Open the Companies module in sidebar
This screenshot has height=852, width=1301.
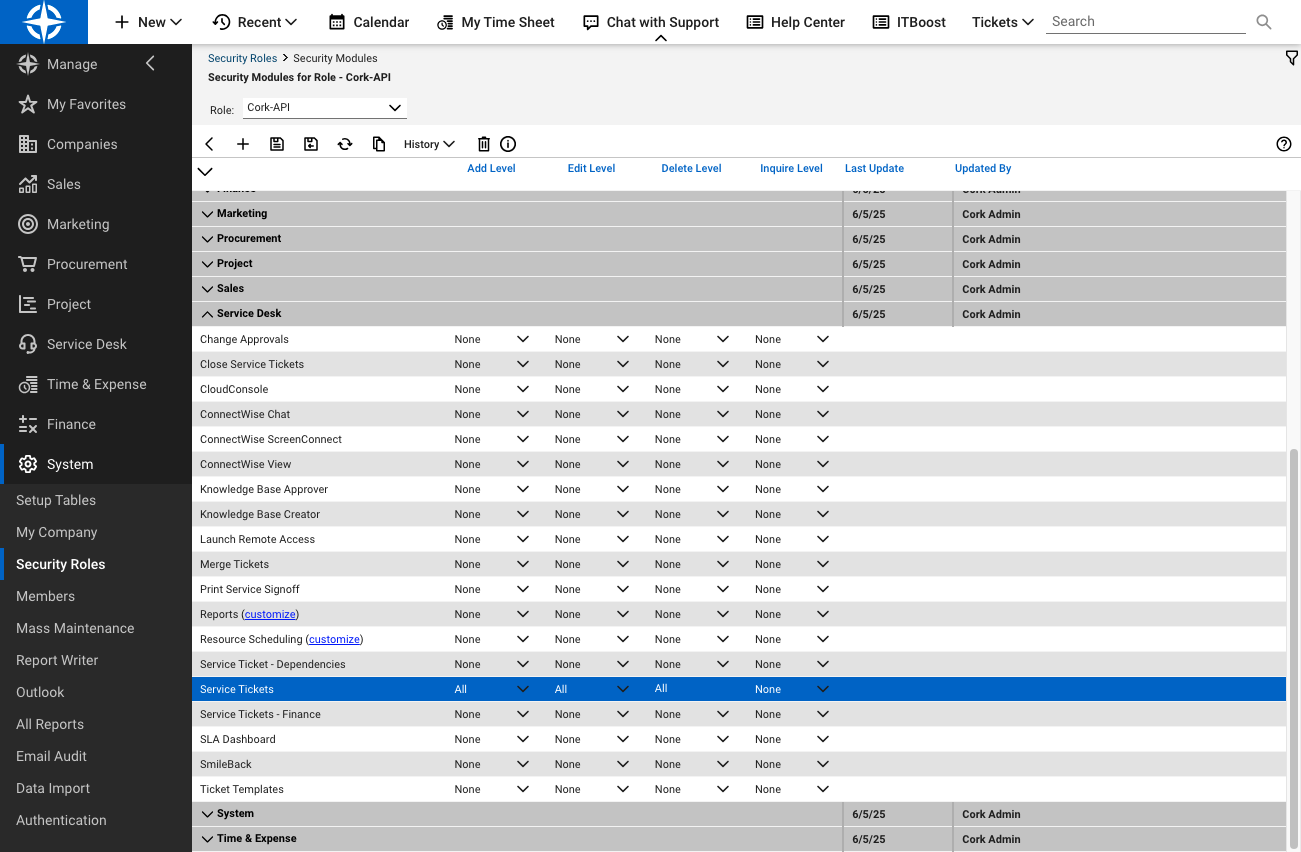tap(82, 144)
